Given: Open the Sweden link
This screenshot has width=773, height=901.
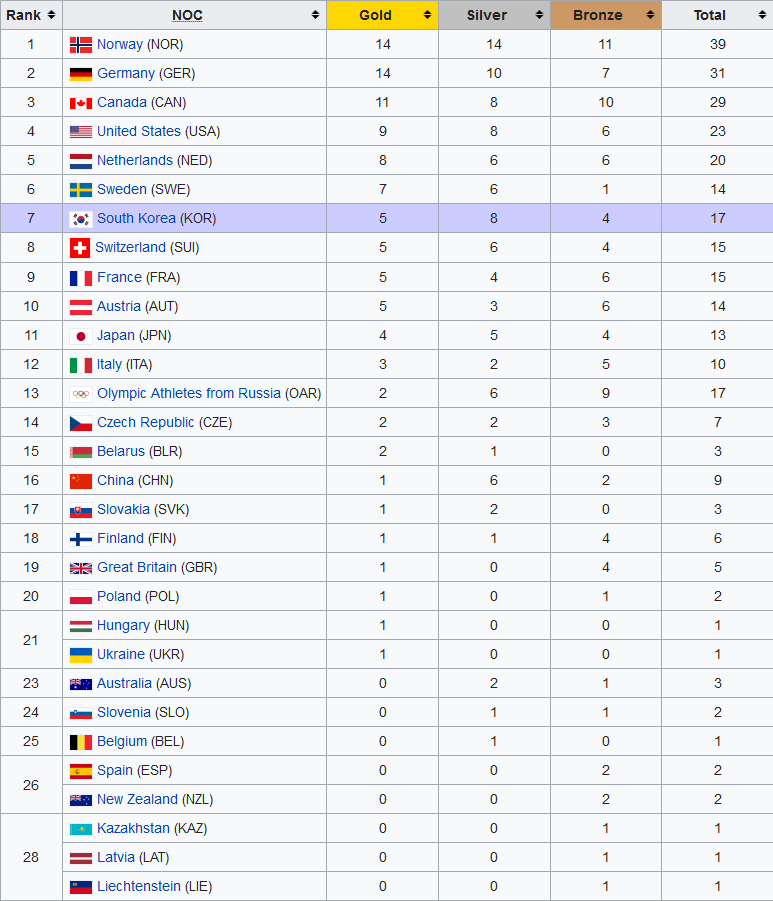Looking at the screenshot, I should [122, 189].
